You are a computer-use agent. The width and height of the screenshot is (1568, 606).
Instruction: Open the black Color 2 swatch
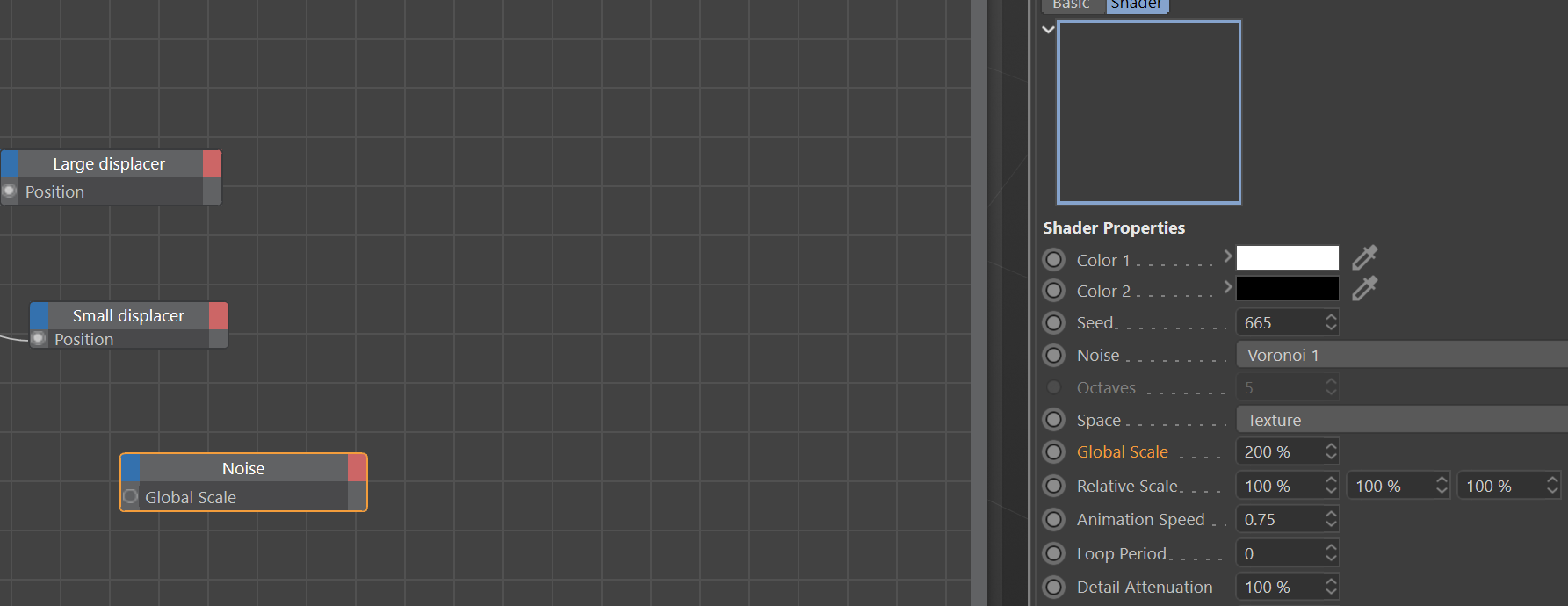point(1287,288)
